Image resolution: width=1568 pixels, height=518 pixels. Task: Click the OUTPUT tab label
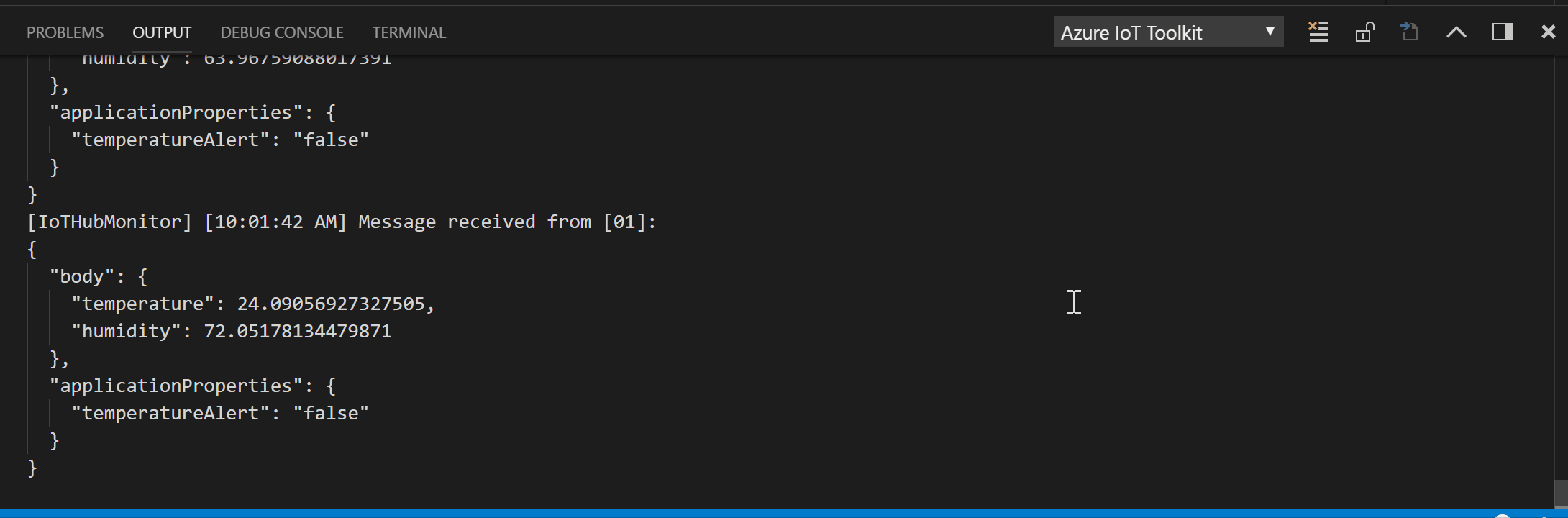161,32
